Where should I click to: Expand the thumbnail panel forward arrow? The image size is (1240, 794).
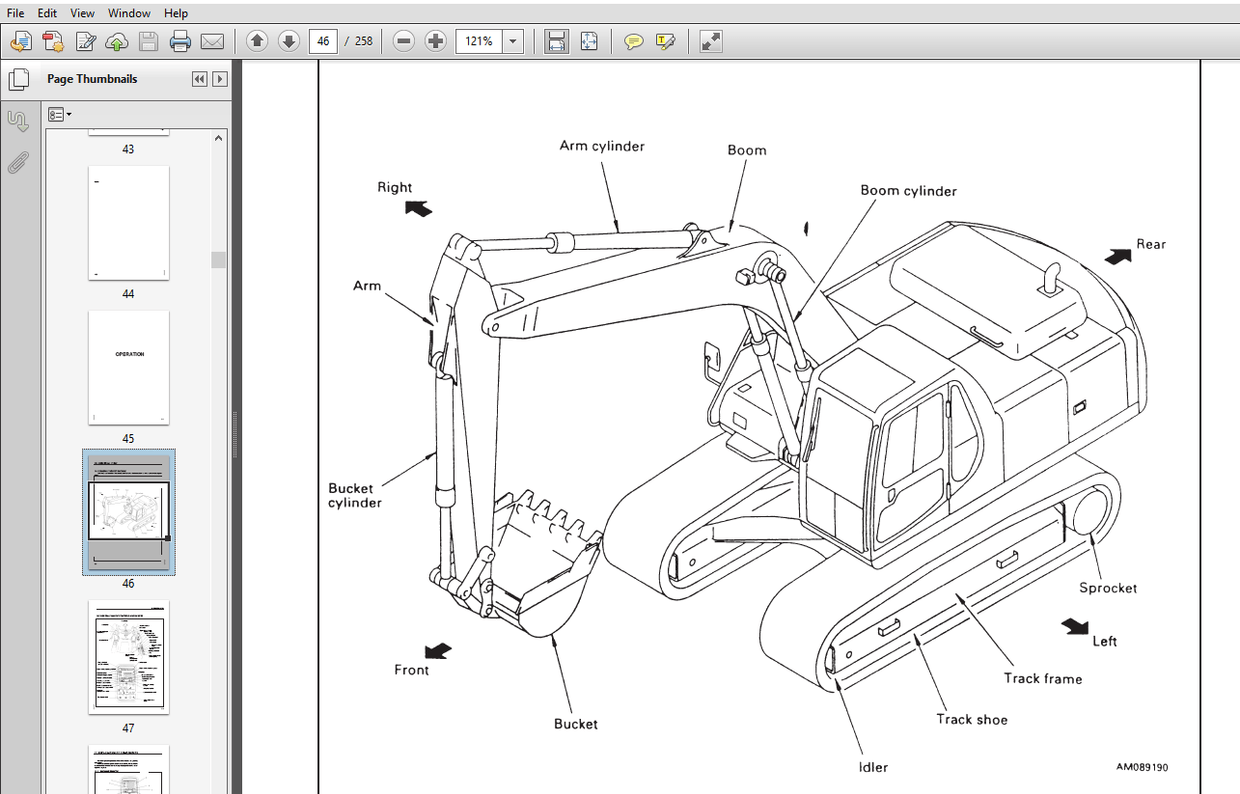[x=219, y=78]
